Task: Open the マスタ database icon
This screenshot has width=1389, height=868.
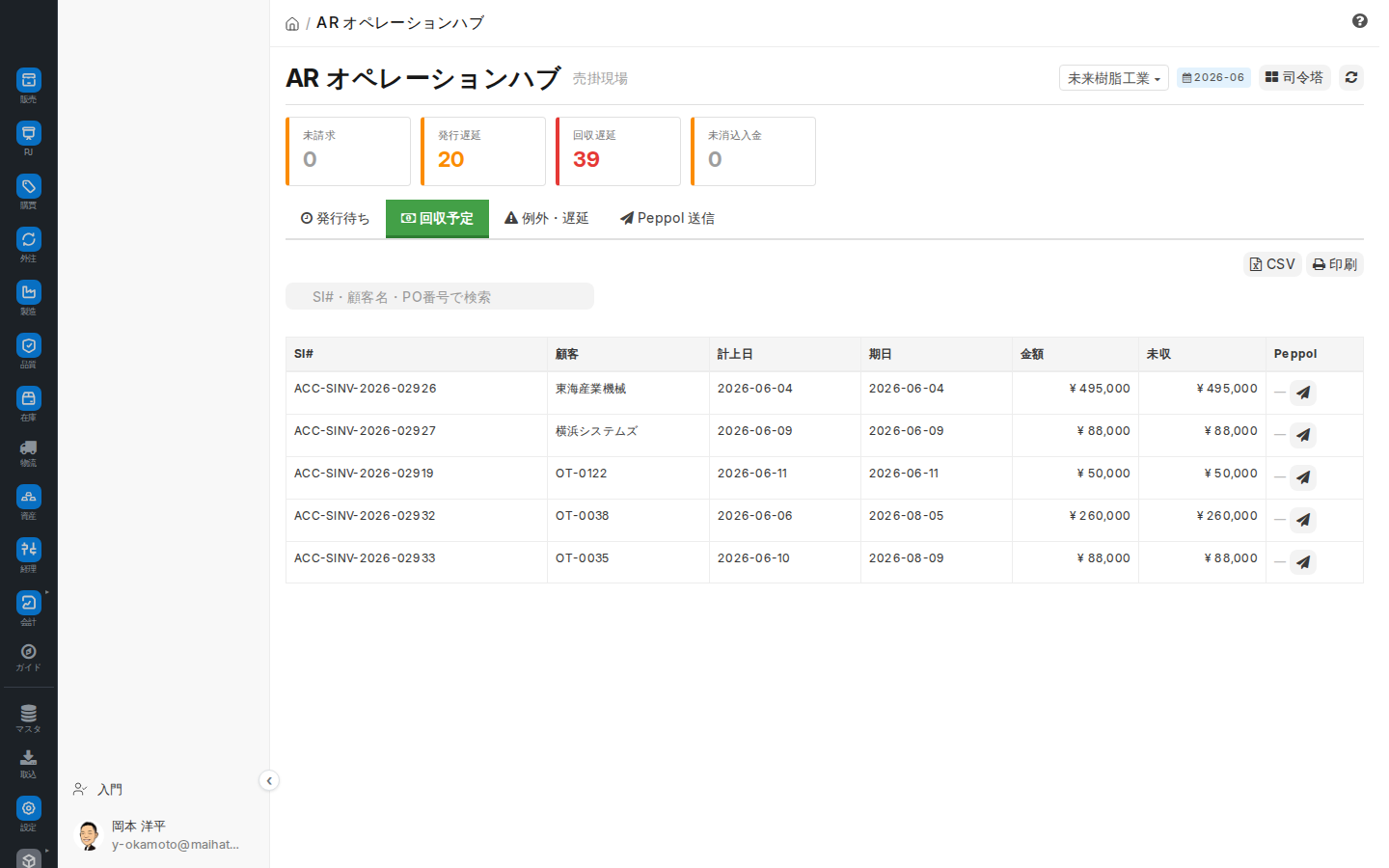Action: pyautogui.click(x=29, y=714)
